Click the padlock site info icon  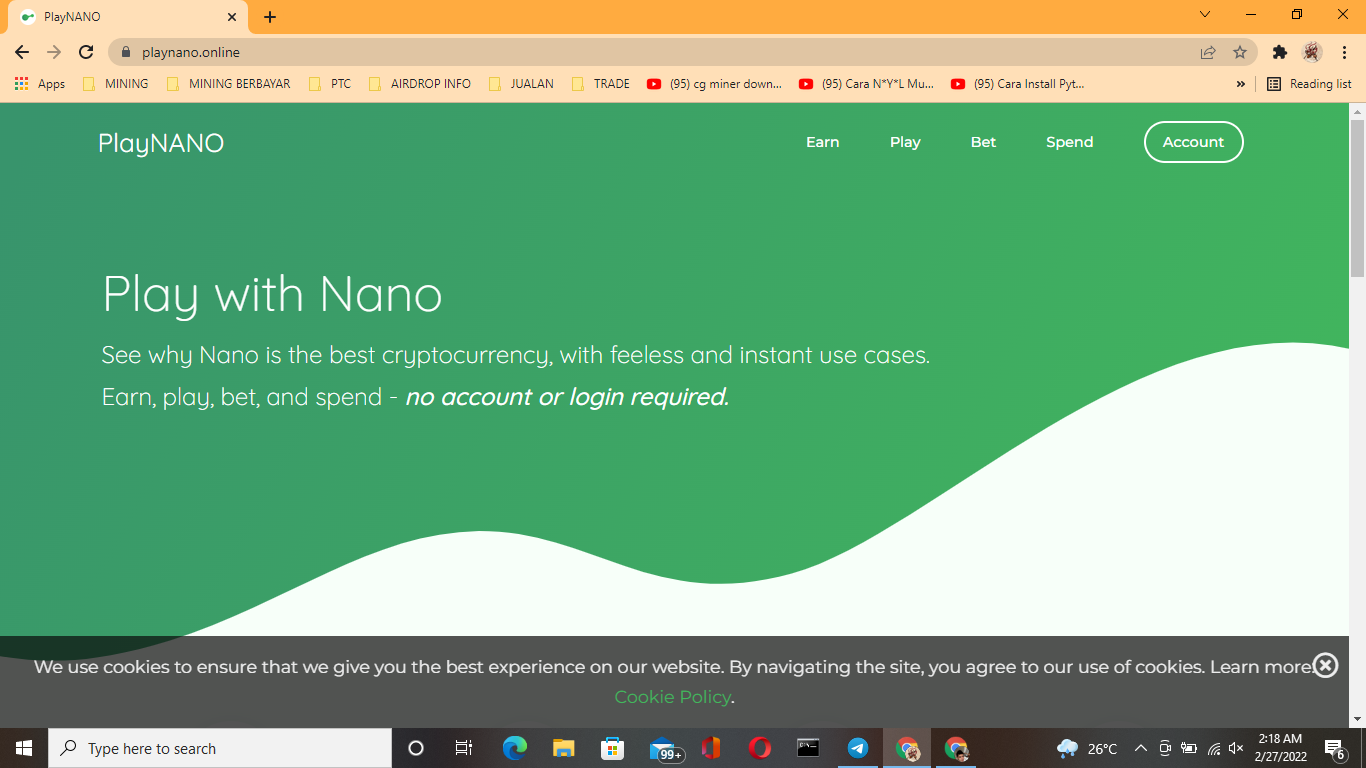(x=126, y=52)
